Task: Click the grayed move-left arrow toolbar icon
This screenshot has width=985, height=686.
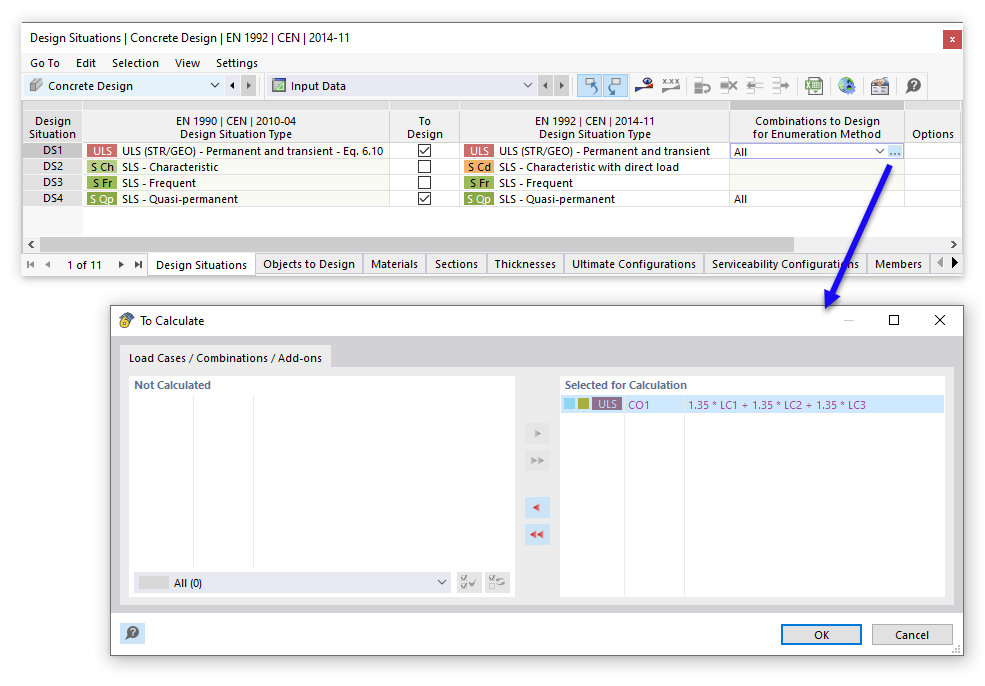Action: [754, 85]
